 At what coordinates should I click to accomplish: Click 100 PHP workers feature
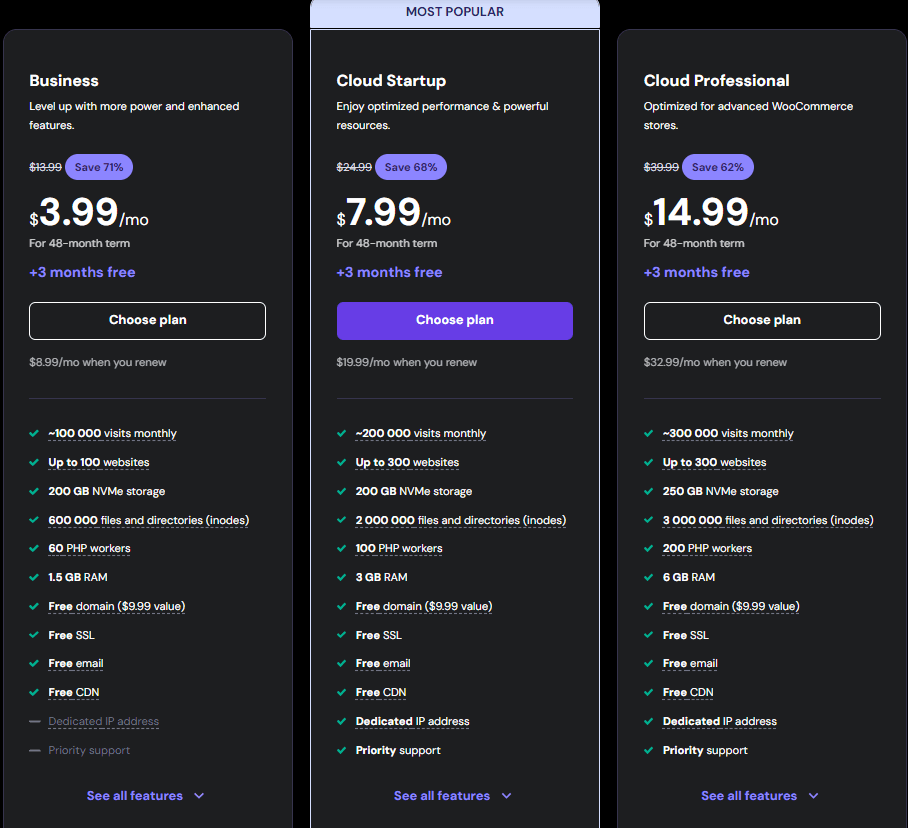pyautogui.click(x=399, y=548)
